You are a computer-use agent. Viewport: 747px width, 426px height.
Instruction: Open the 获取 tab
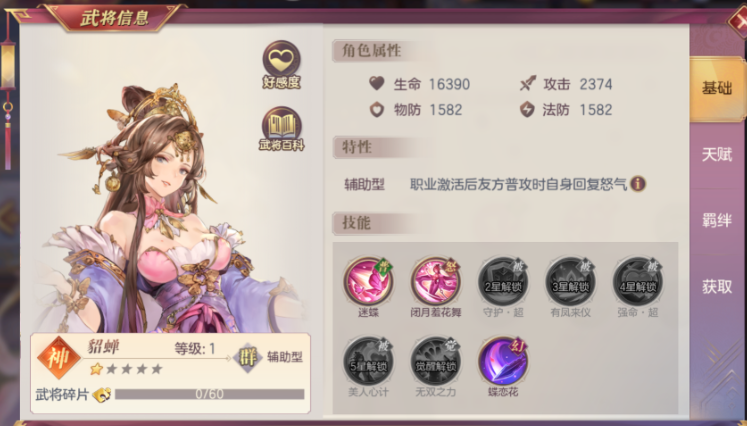tap(717, 286)
